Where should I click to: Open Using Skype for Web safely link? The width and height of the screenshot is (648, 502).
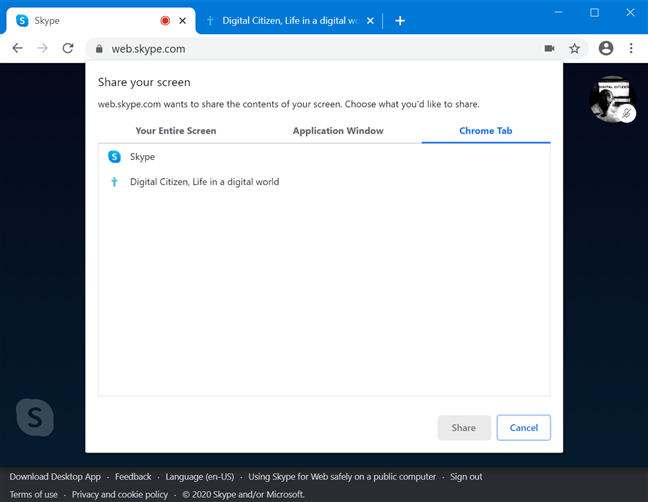point(342,477)
